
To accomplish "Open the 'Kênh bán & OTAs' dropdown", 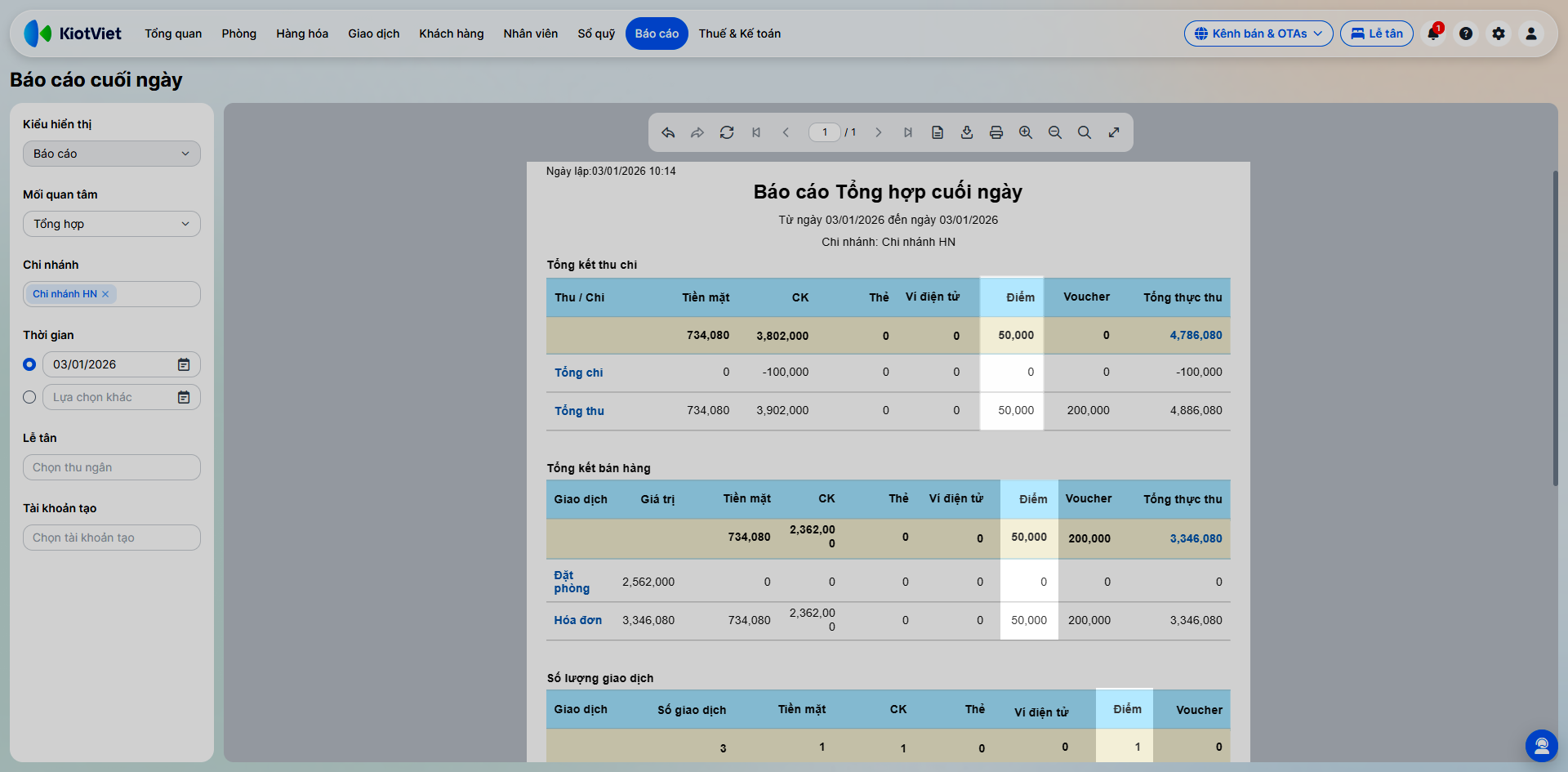I will [x=1258, y=33].
